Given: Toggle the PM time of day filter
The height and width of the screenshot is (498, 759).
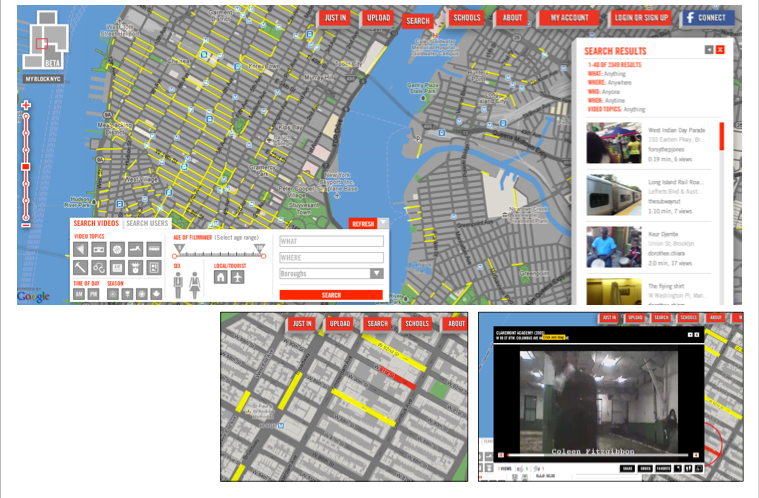Looking at the screenshot, I should coord(93,294).
